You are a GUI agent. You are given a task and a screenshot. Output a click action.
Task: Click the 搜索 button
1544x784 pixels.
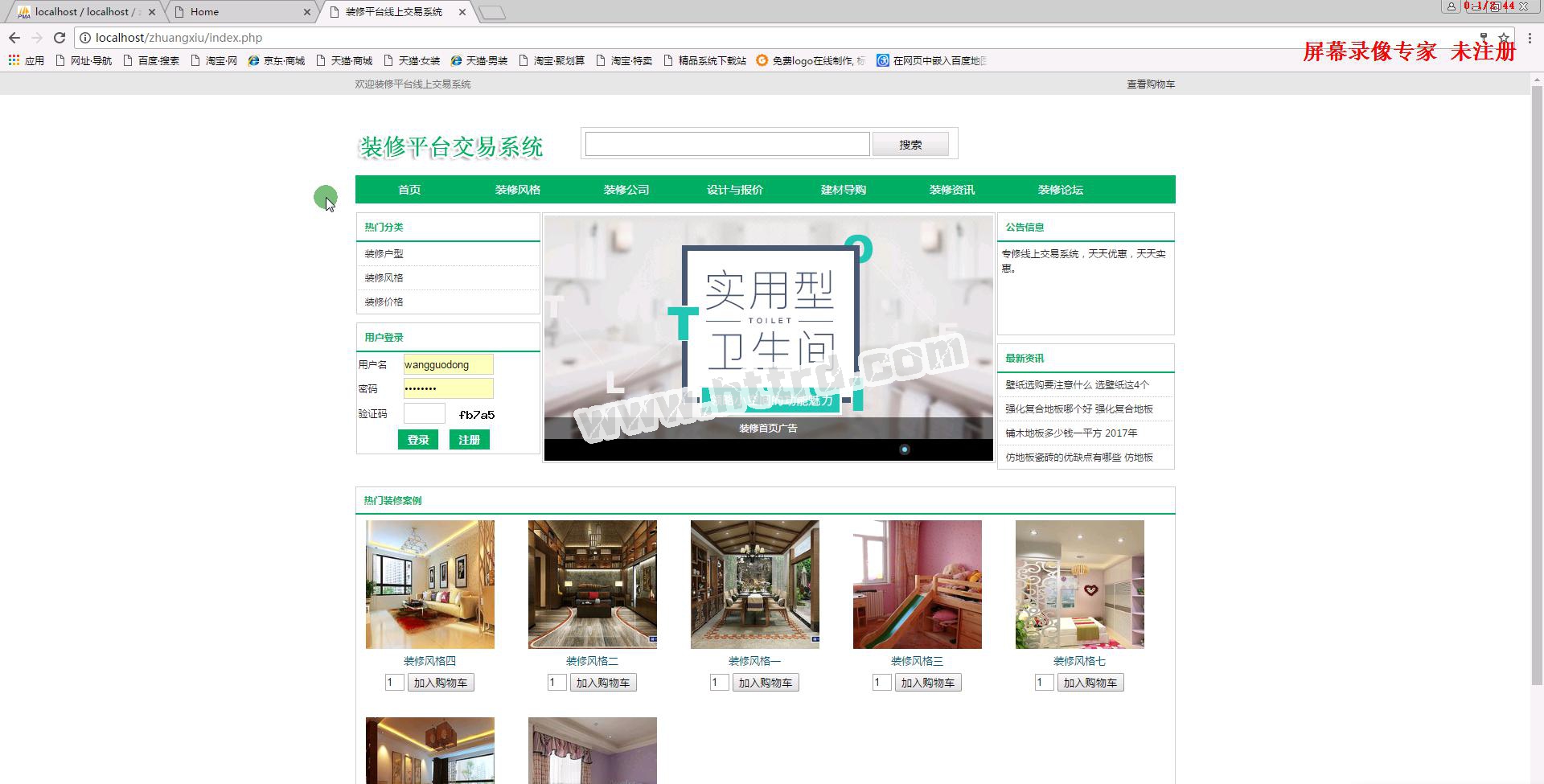pyautogui.click(x=910, y=145)
